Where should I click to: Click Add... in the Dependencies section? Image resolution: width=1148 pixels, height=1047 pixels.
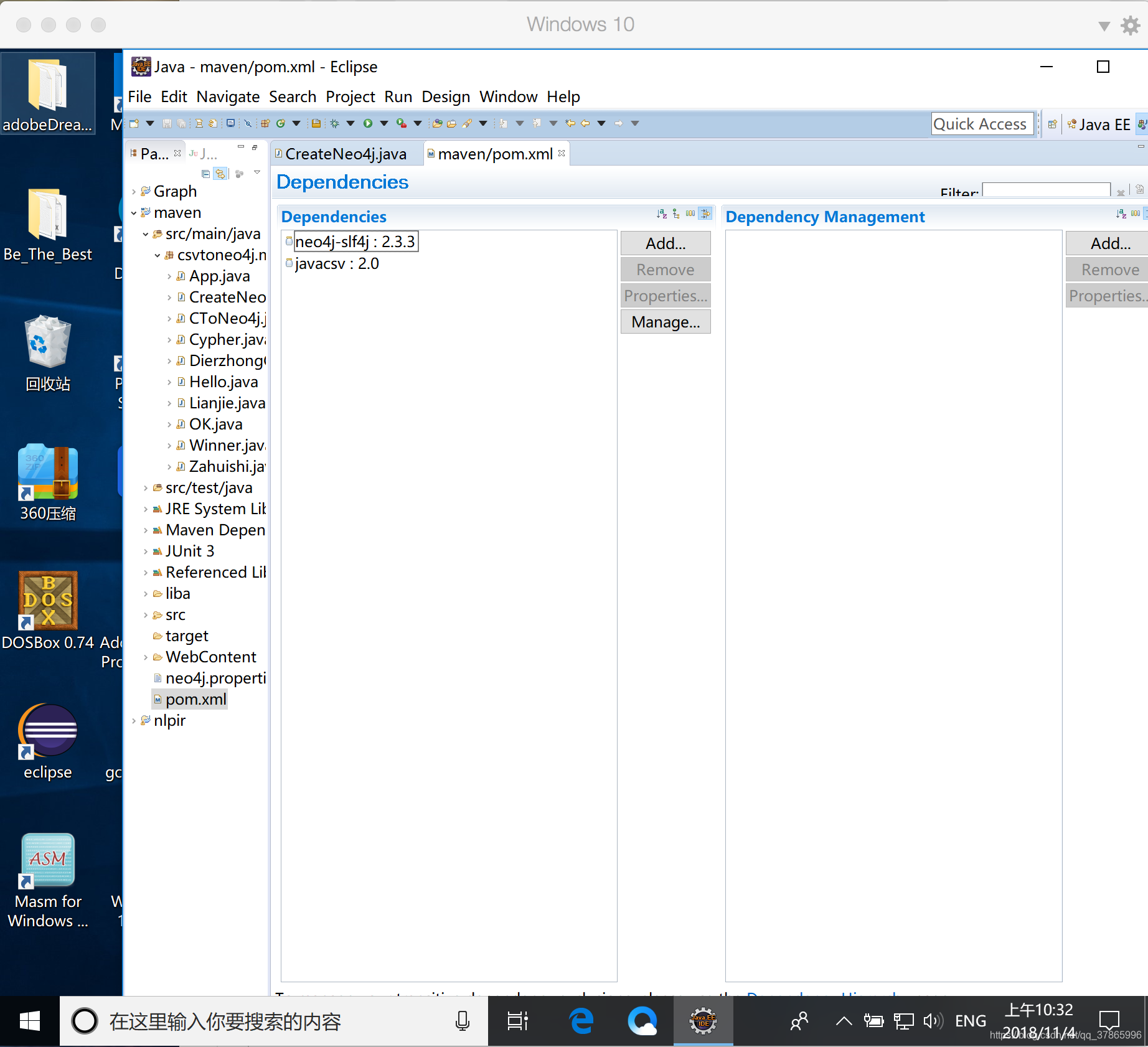[x=666, y=243]
